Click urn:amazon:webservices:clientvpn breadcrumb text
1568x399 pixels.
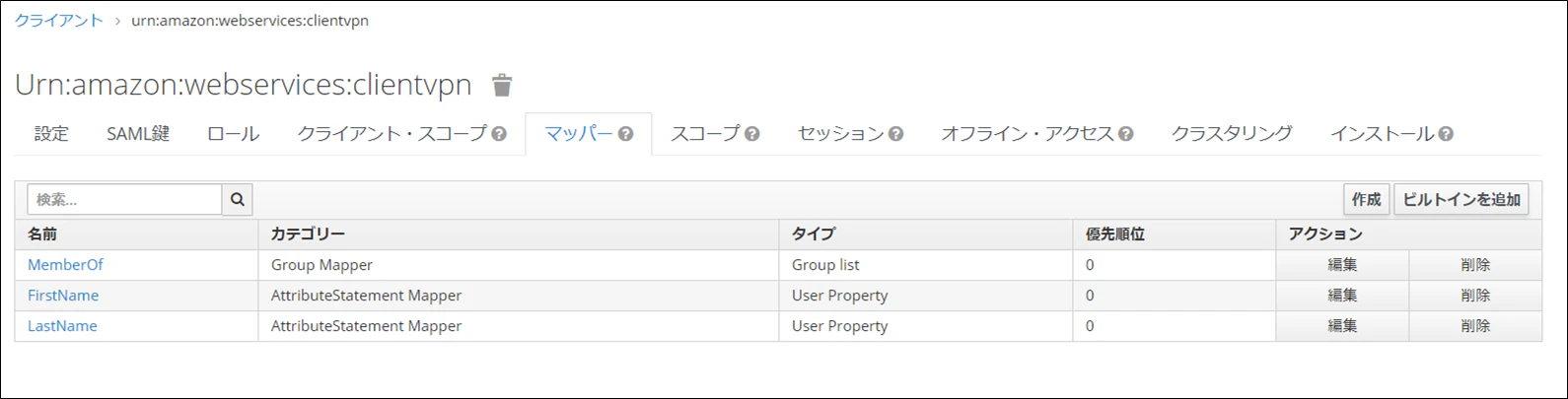click(x=249, y=21)
